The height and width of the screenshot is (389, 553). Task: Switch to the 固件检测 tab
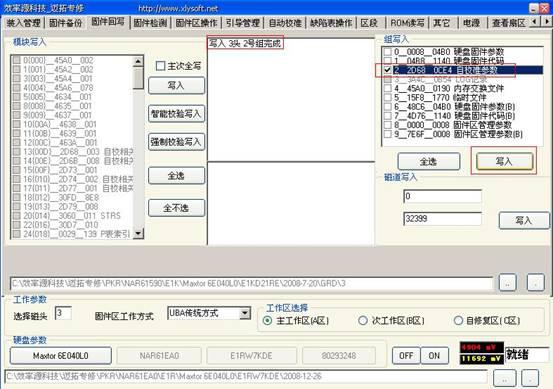(150, 23)
